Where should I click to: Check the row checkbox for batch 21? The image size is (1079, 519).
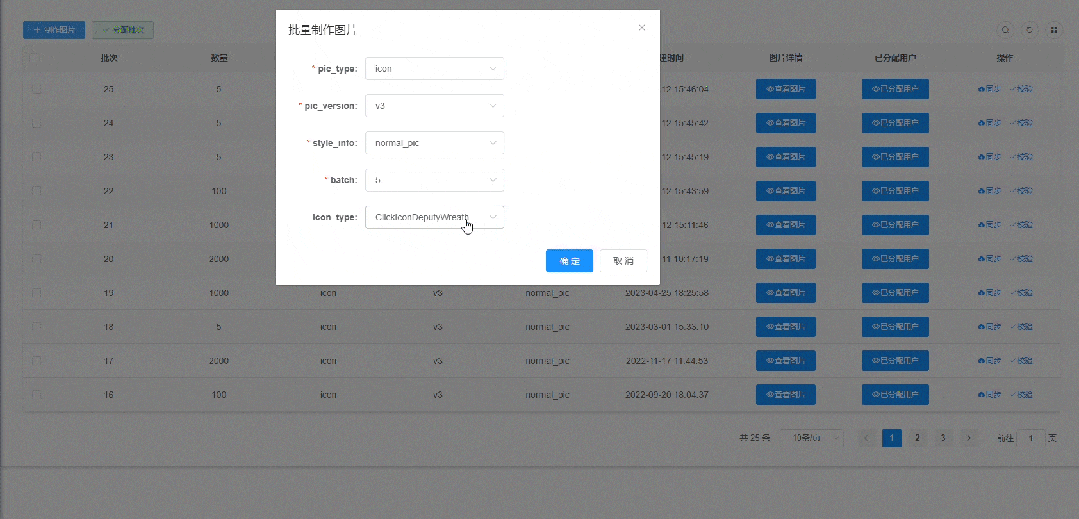(36, 224)
